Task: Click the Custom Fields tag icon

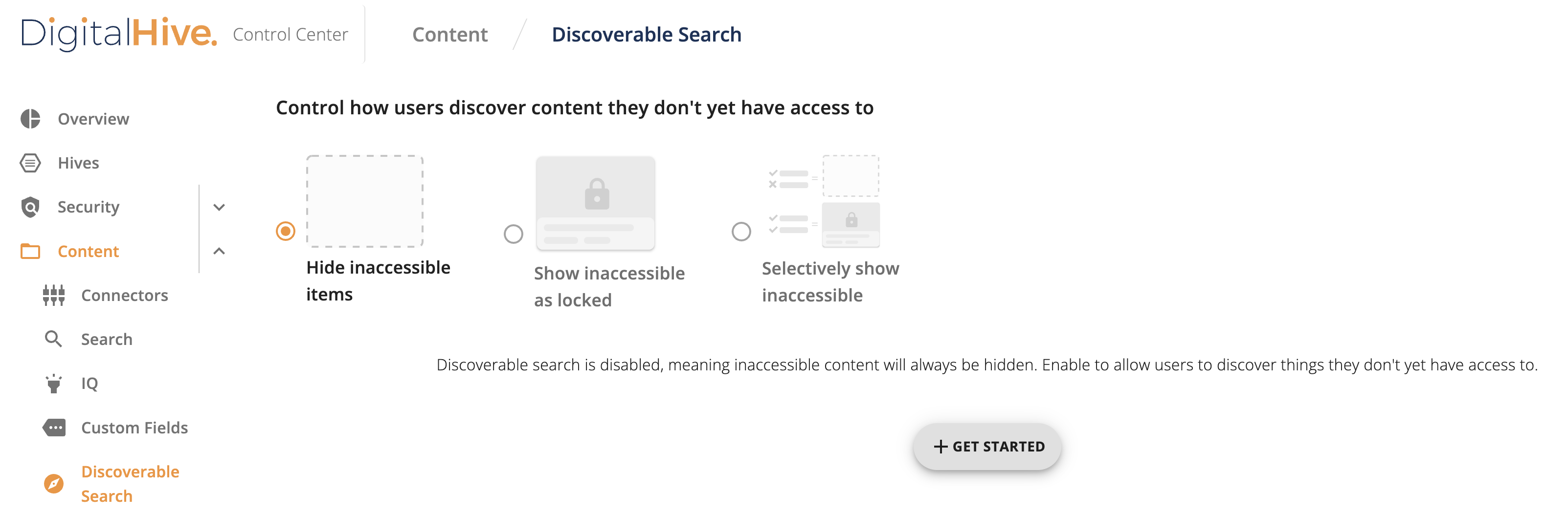Action: [x=54, y=428]
